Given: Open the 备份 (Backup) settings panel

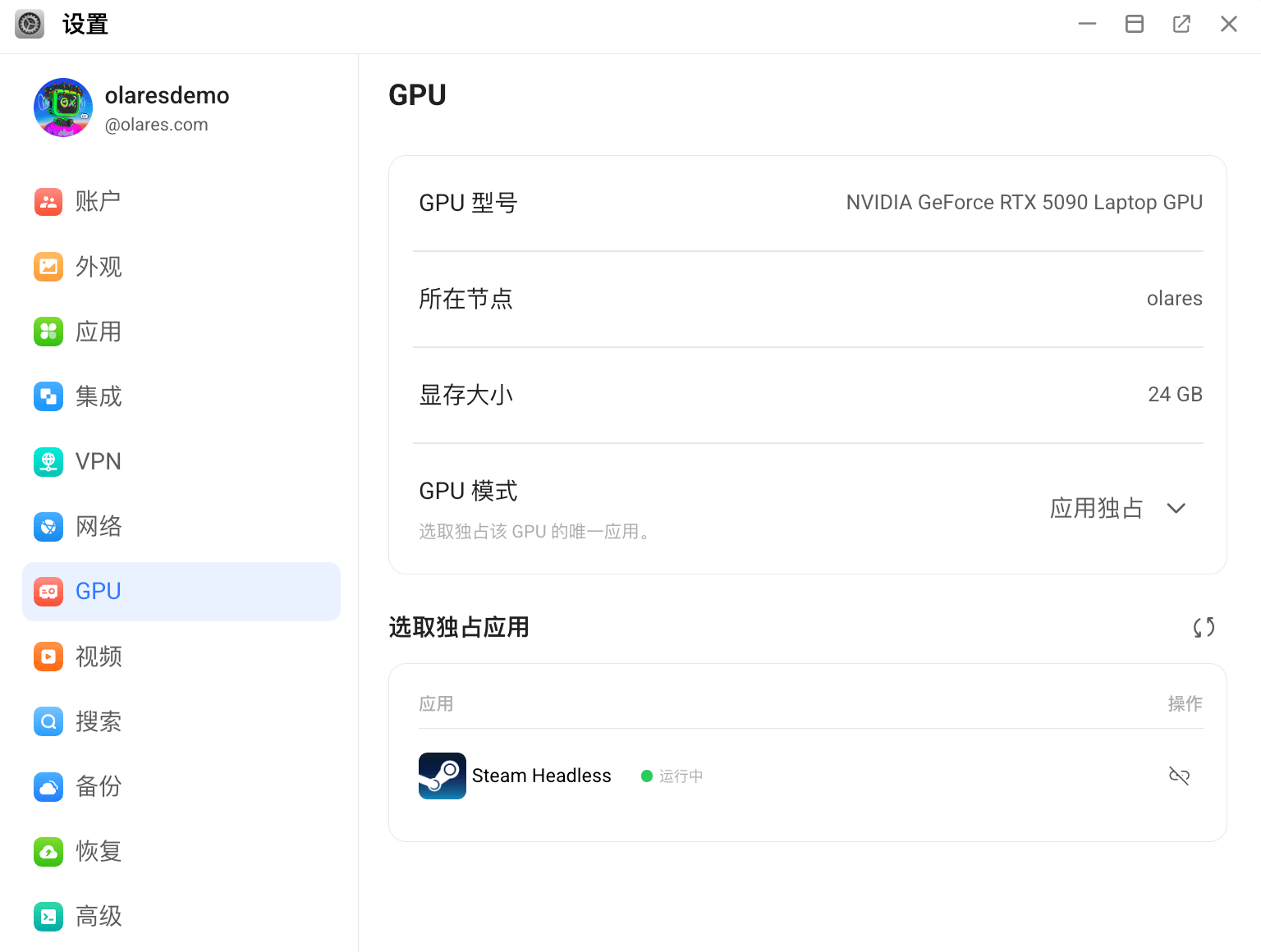Looking at the screenshot, I should (x=99, y=786).
